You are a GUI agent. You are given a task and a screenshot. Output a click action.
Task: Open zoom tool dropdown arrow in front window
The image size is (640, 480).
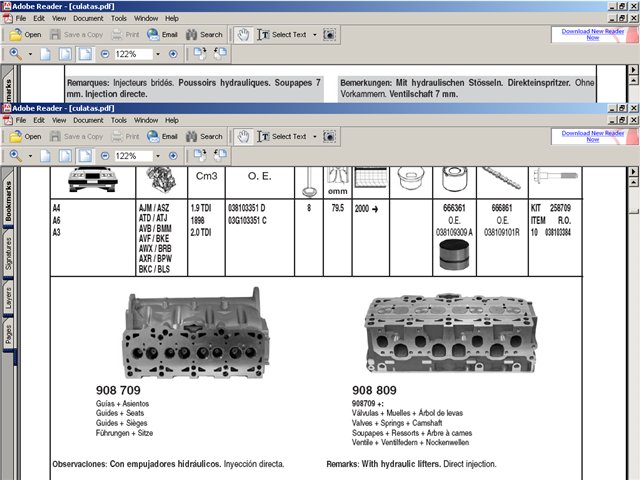(30, 156)
